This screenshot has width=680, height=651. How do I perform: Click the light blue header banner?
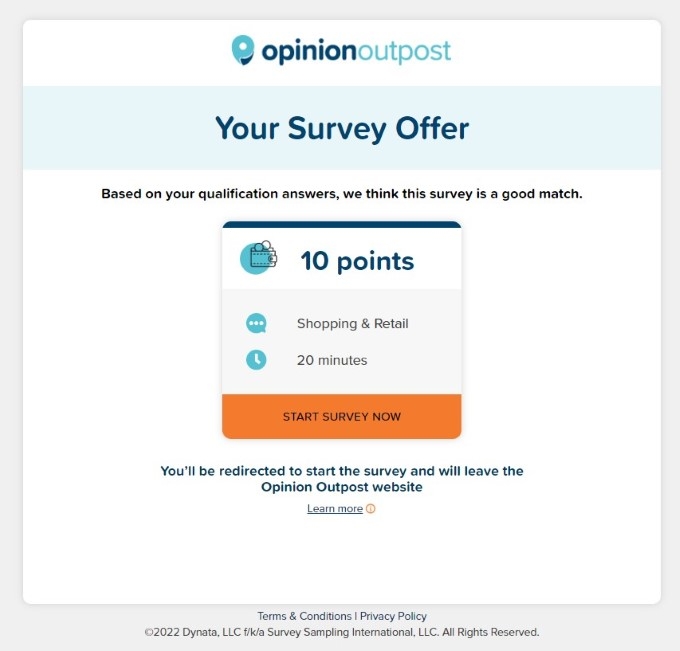coord(342,128)
